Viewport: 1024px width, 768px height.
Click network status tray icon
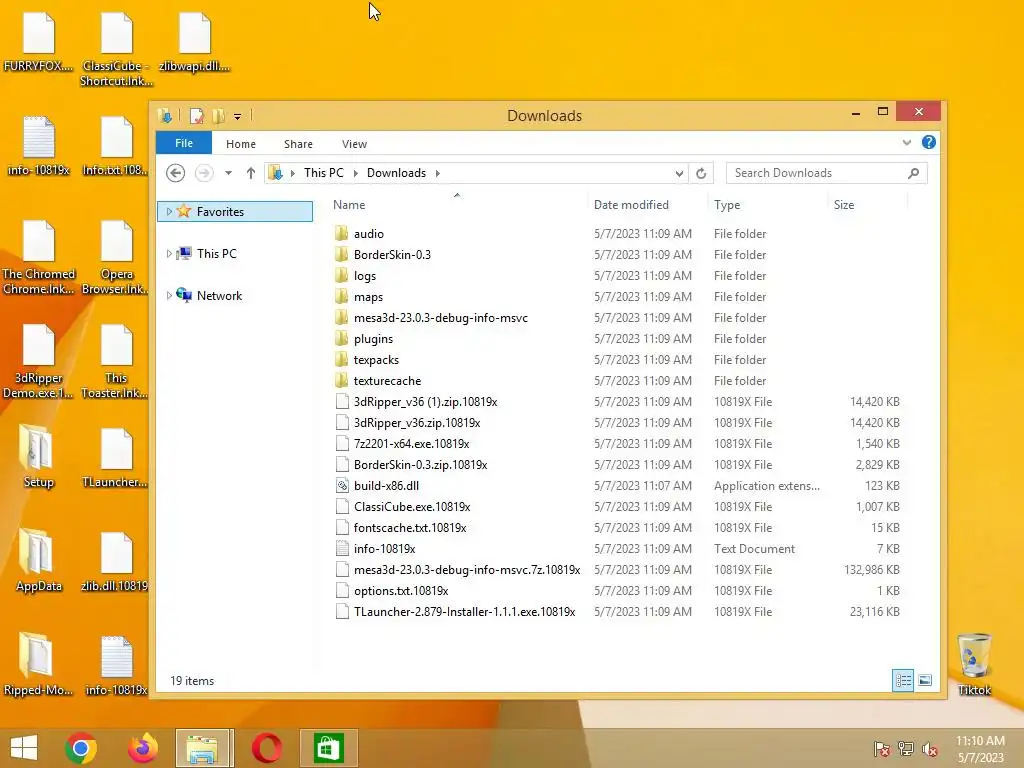[906, 749]
